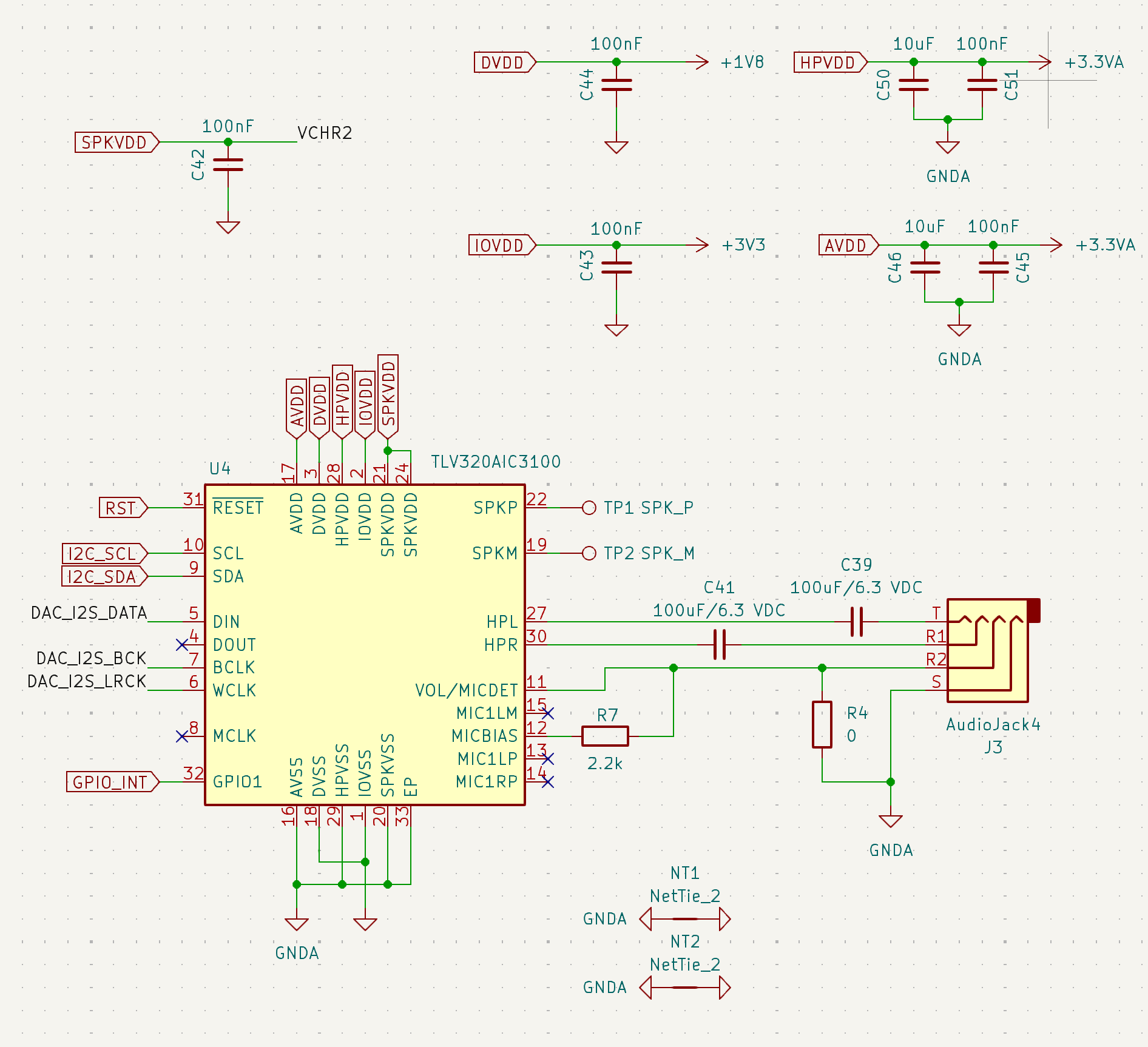Click the GPIO1 pin name on U4
Screen dimensions: 1148x1047
tap(237, 781)
